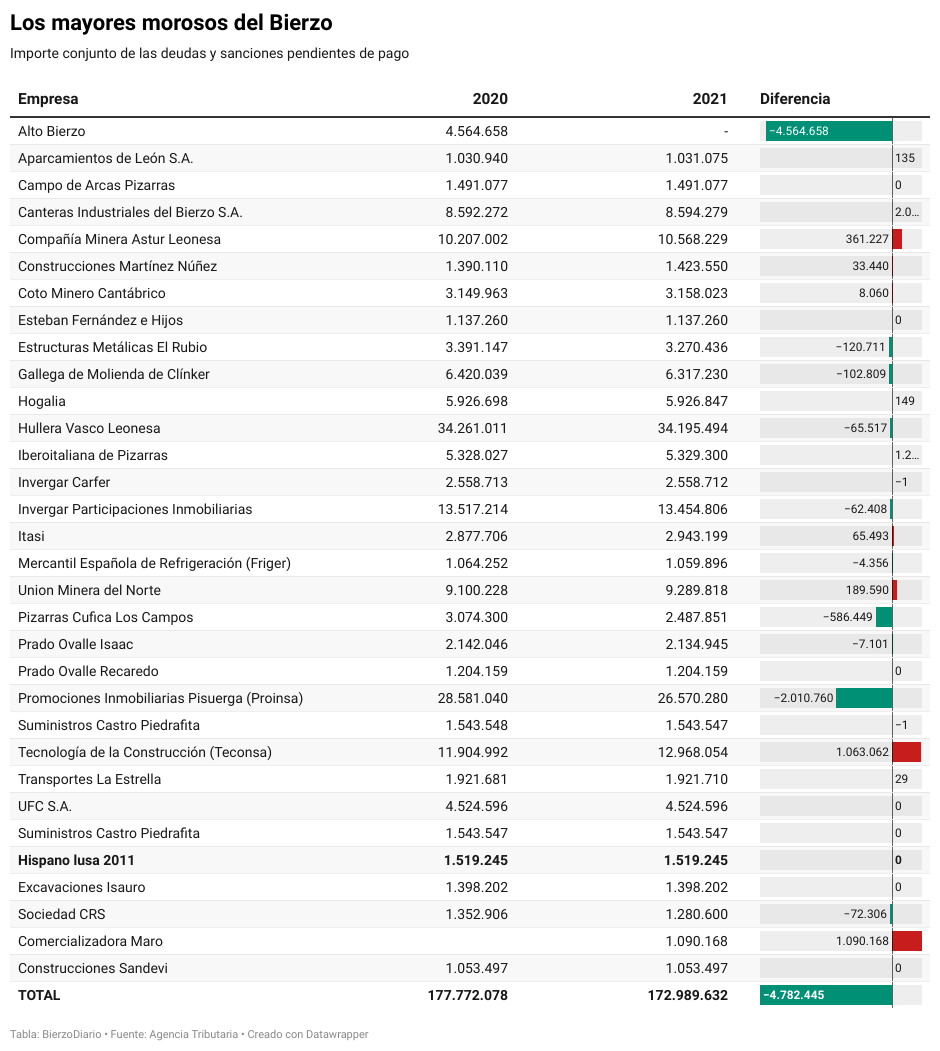Select the total 2021 value 172.989.632

click(x=688, y=995)
